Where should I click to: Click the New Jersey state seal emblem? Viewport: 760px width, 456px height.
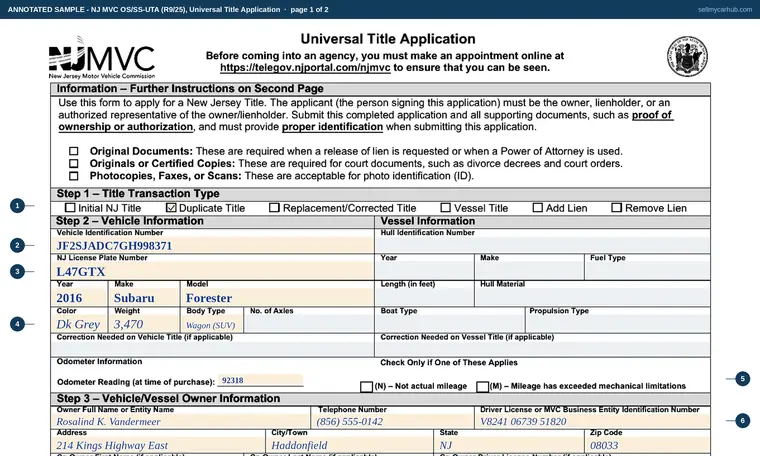(x=687, y=56)
